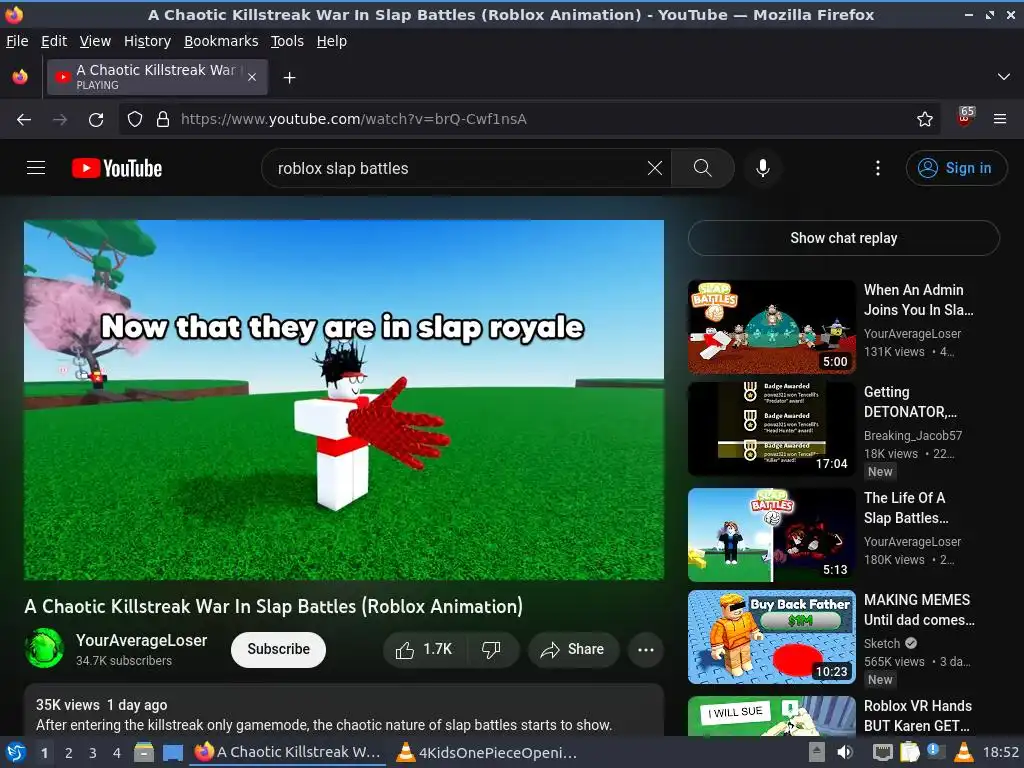Open YourAverageLoser channel avatar
The height and width of the screenshot is (768, 1024).
[44, 648]
